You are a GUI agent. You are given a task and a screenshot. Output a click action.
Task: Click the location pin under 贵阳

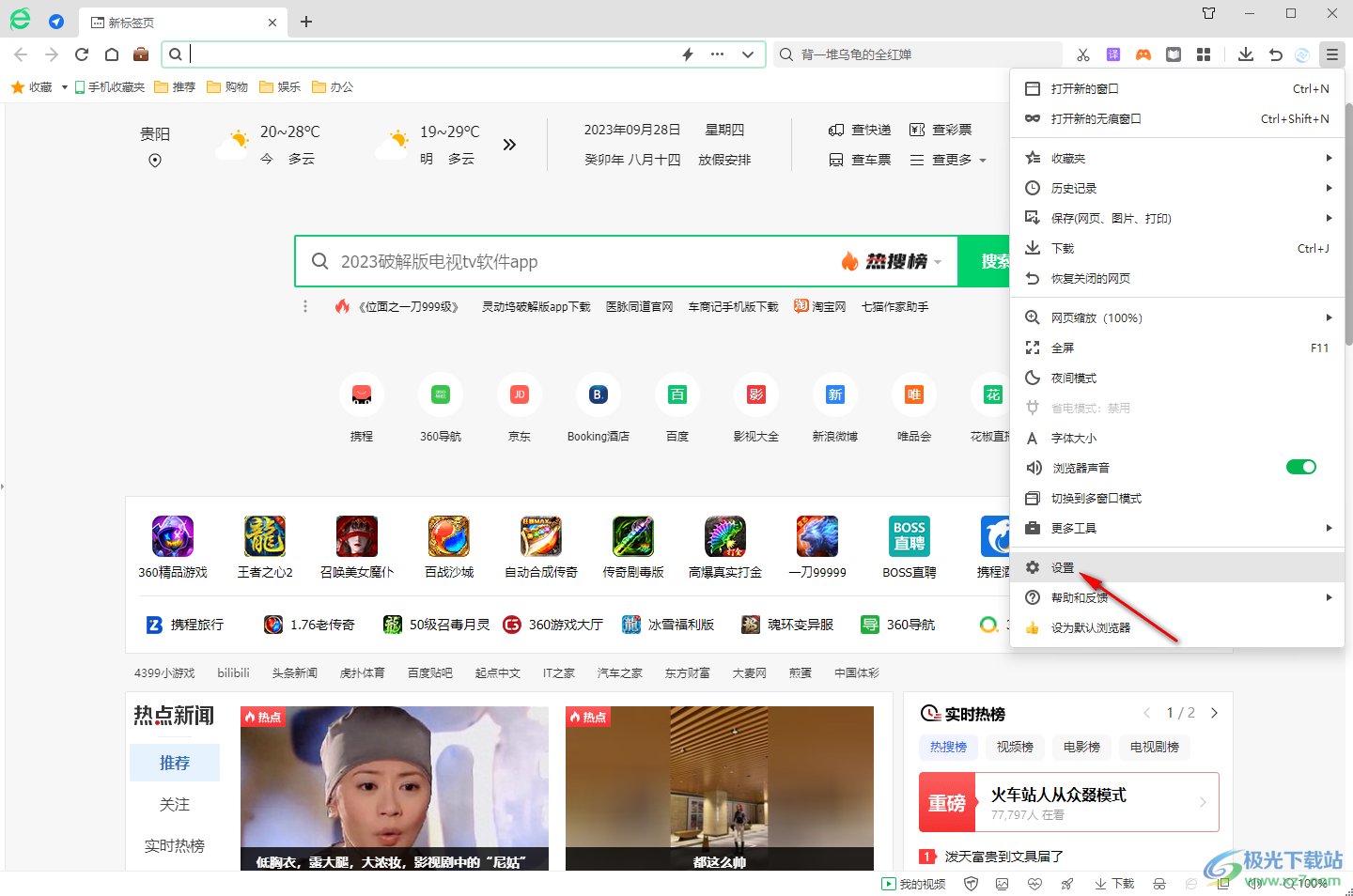[x=155, y=161]
